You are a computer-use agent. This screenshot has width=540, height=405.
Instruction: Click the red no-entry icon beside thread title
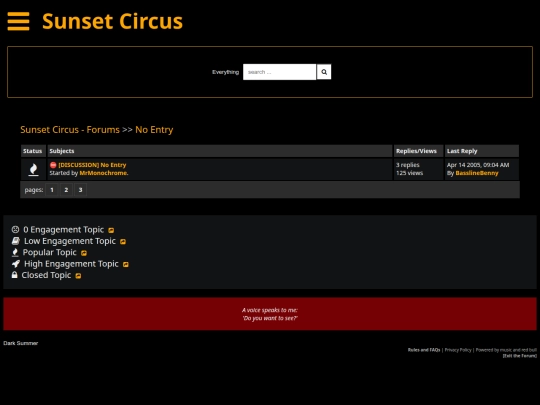pos(53,165)
